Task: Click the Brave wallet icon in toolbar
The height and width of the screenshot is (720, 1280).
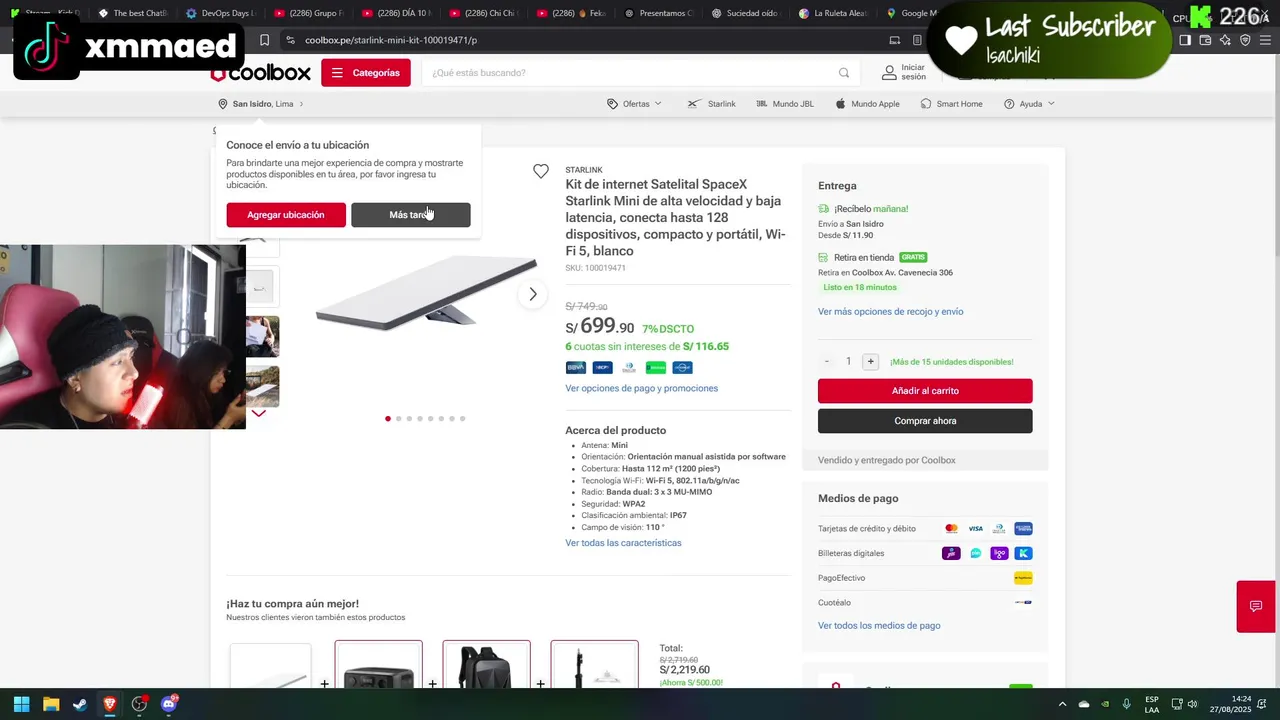Action: (x=1205, y=40)
